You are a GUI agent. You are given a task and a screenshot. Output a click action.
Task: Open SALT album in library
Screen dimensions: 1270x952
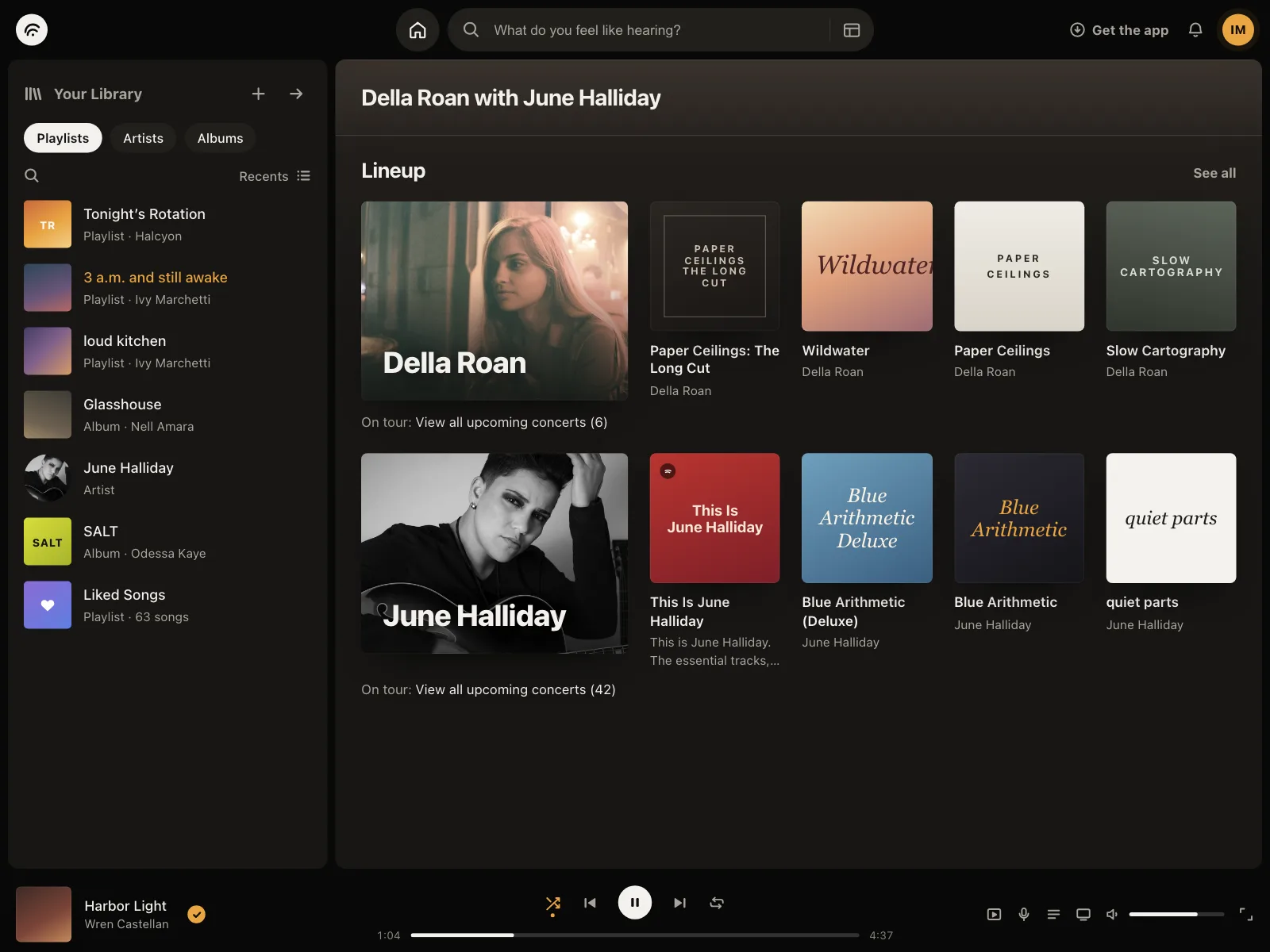(x=167, y=542)
